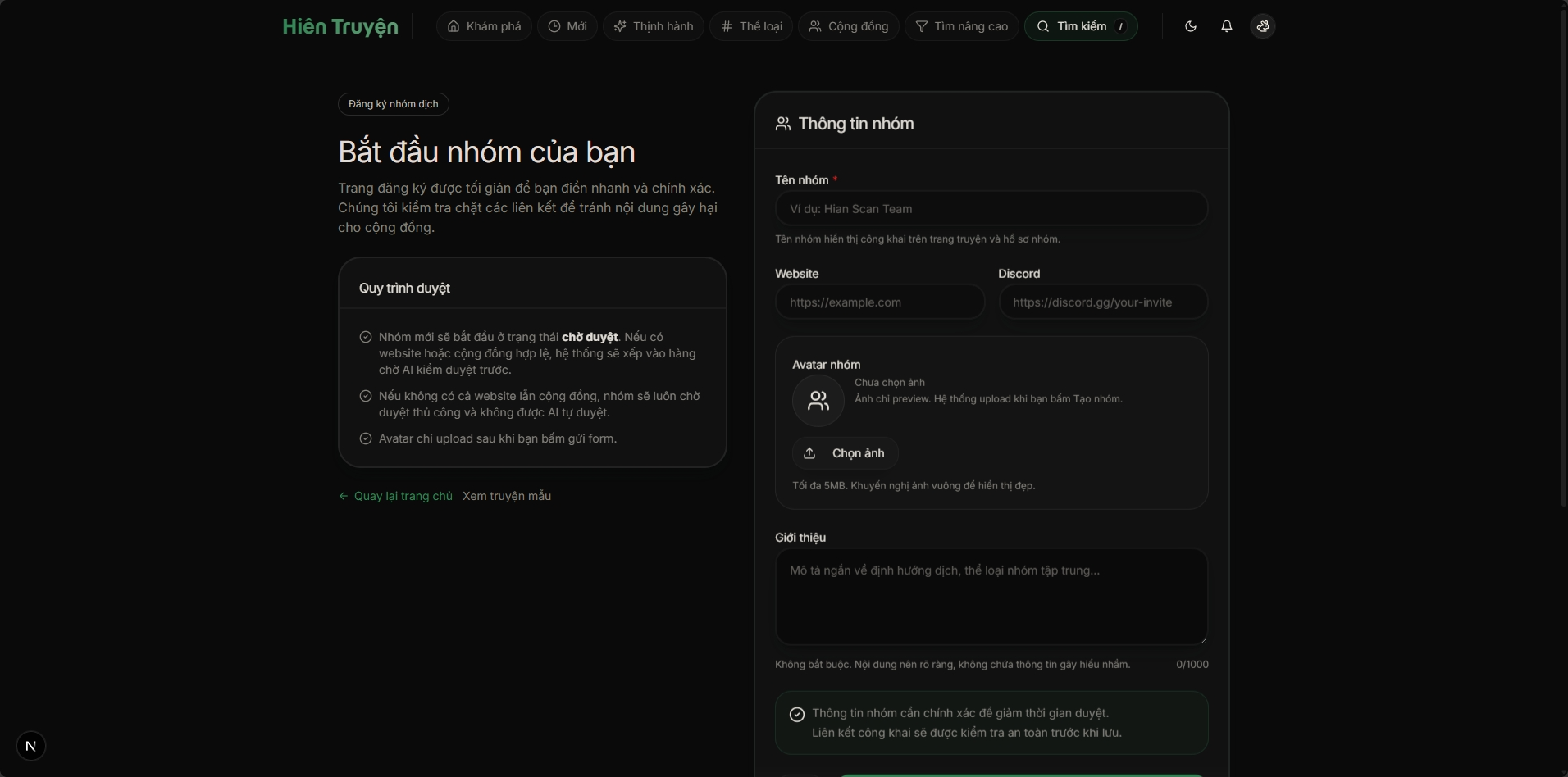The image size is (1568, 777).
Task: Click into the Website URL field
Action: (880, 302)
